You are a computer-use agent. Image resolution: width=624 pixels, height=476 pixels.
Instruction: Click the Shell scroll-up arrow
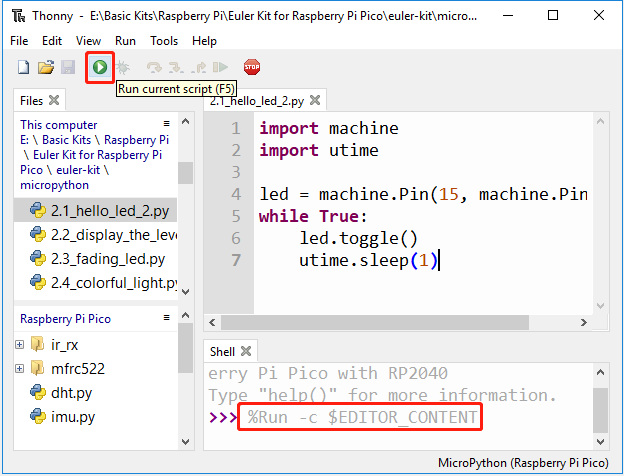click(x=601, y=373)
